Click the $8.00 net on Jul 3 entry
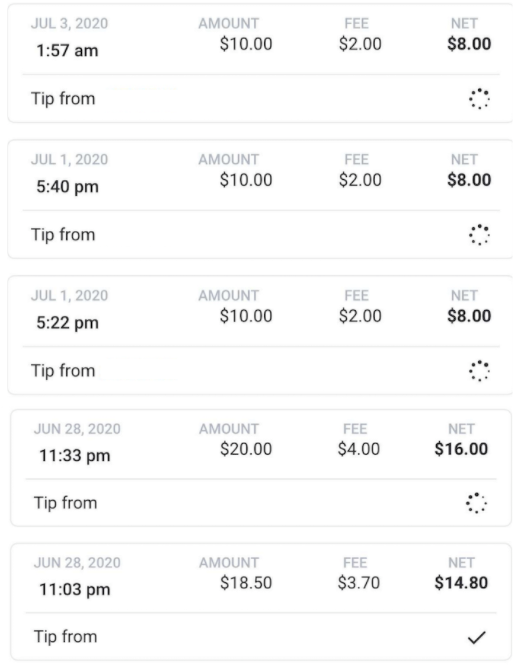 click(469, 44)
